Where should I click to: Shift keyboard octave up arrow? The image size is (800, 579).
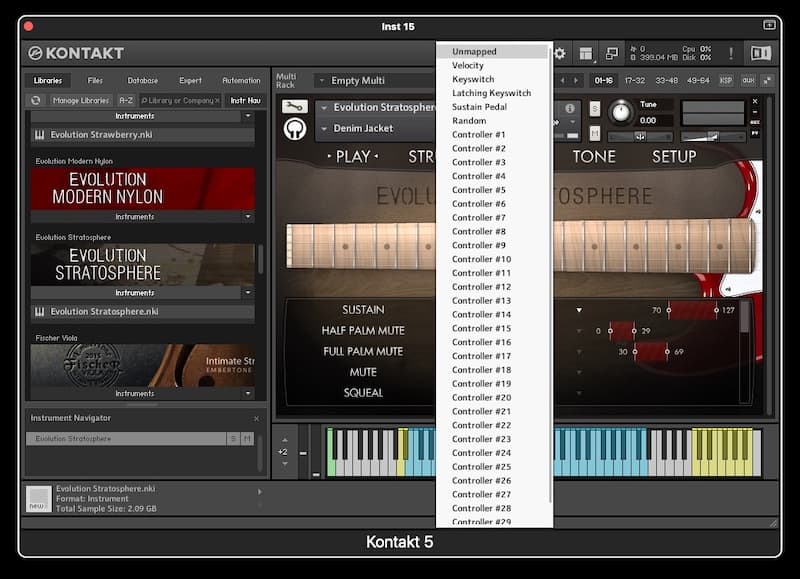pos(285,440)
